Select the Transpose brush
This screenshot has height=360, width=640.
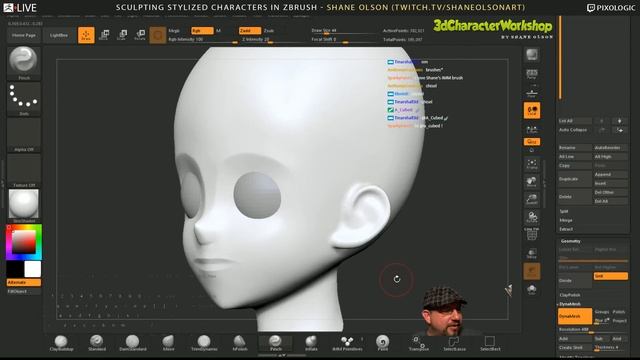point(418,343)
